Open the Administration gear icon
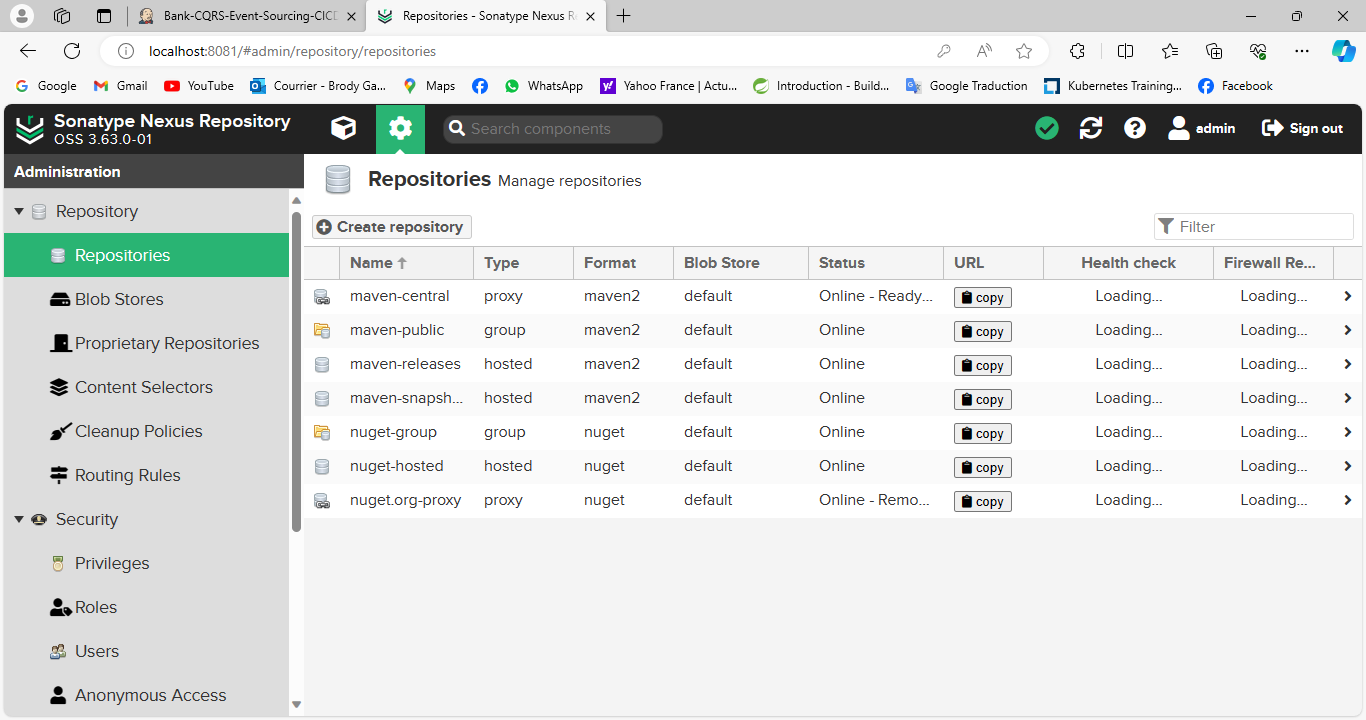The image size is (1366, 720). [400, 128]
